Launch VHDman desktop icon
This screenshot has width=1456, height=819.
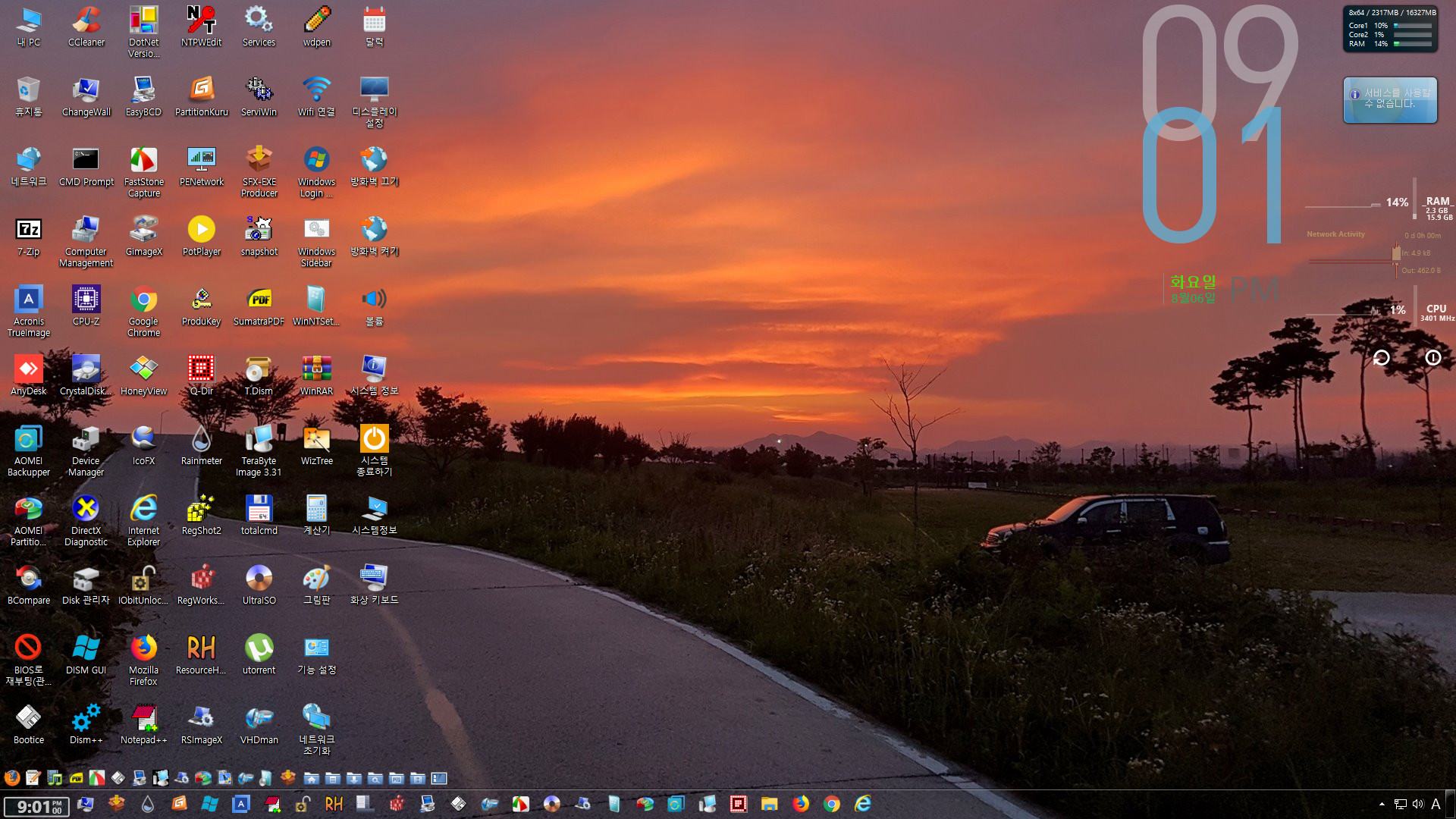pos(259,725)
